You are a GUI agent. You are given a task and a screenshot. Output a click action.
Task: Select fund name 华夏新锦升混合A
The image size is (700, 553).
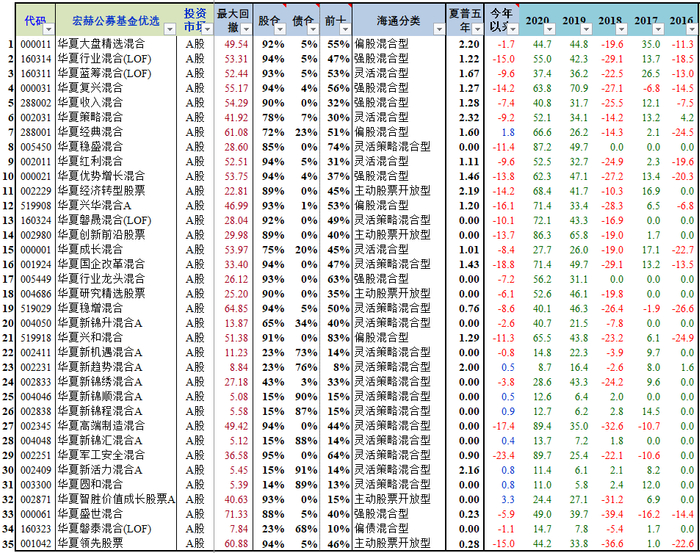(x=100, y=323)
